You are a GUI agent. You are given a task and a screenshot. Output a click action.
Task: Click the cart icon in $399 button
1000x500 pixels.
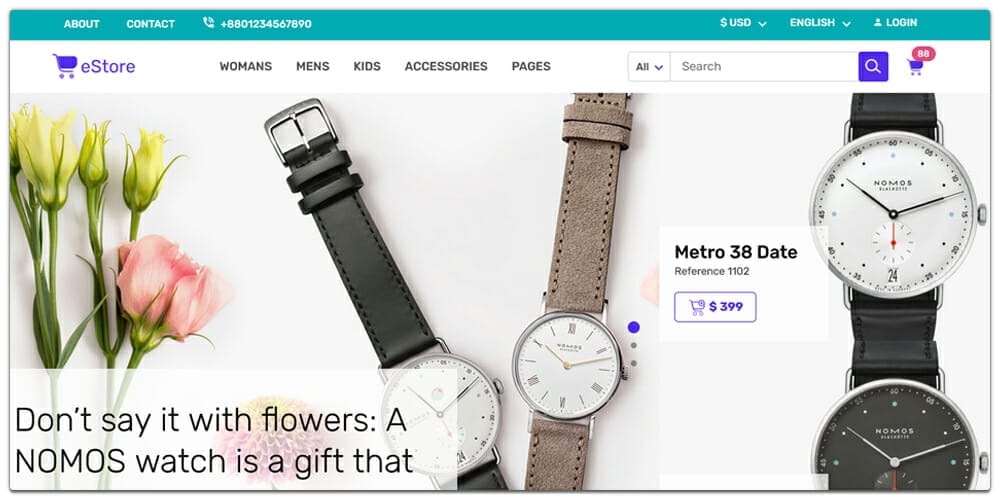tap(697, 307)
